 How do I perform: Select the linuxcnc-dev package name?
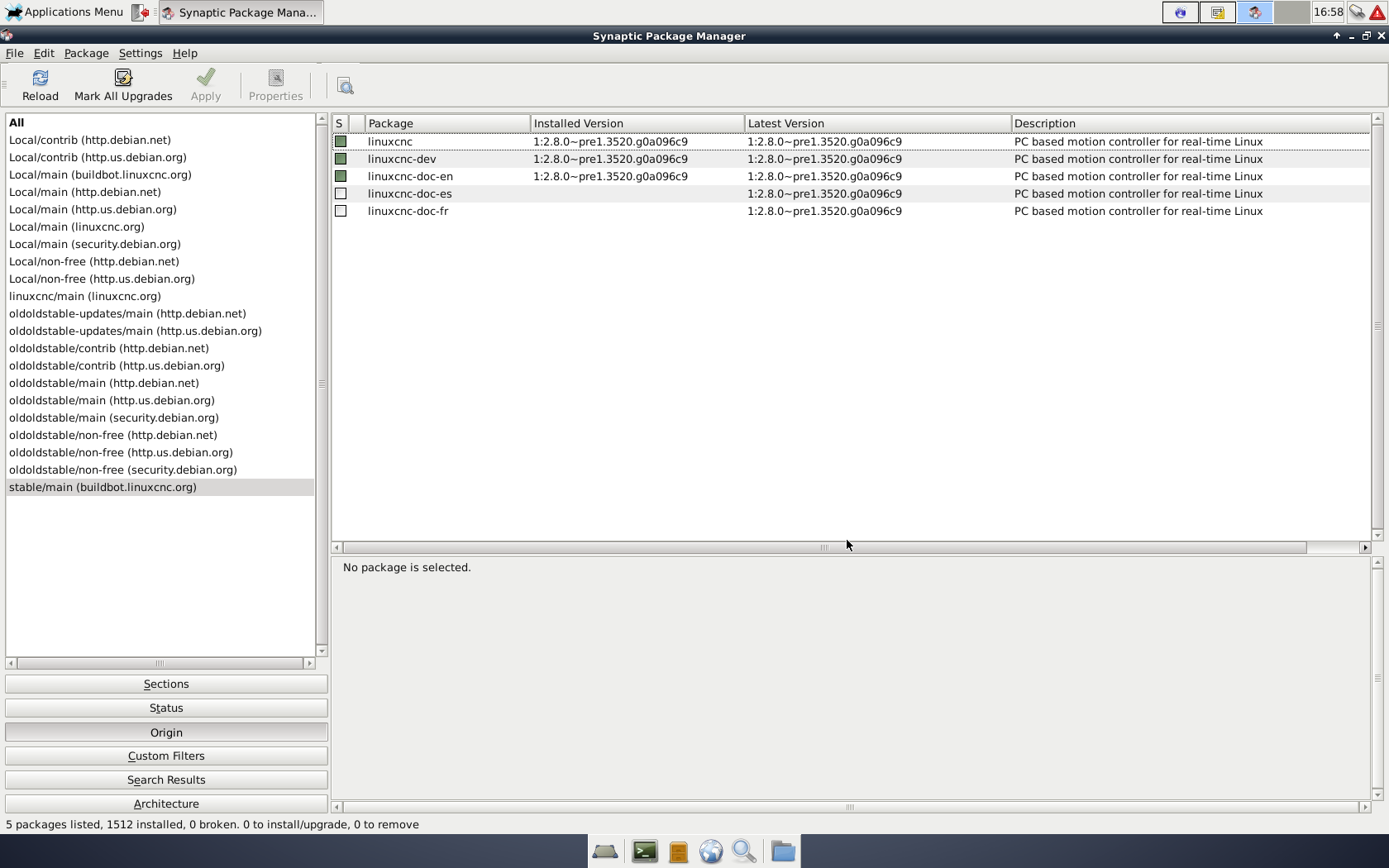click(x=402, y=159)
